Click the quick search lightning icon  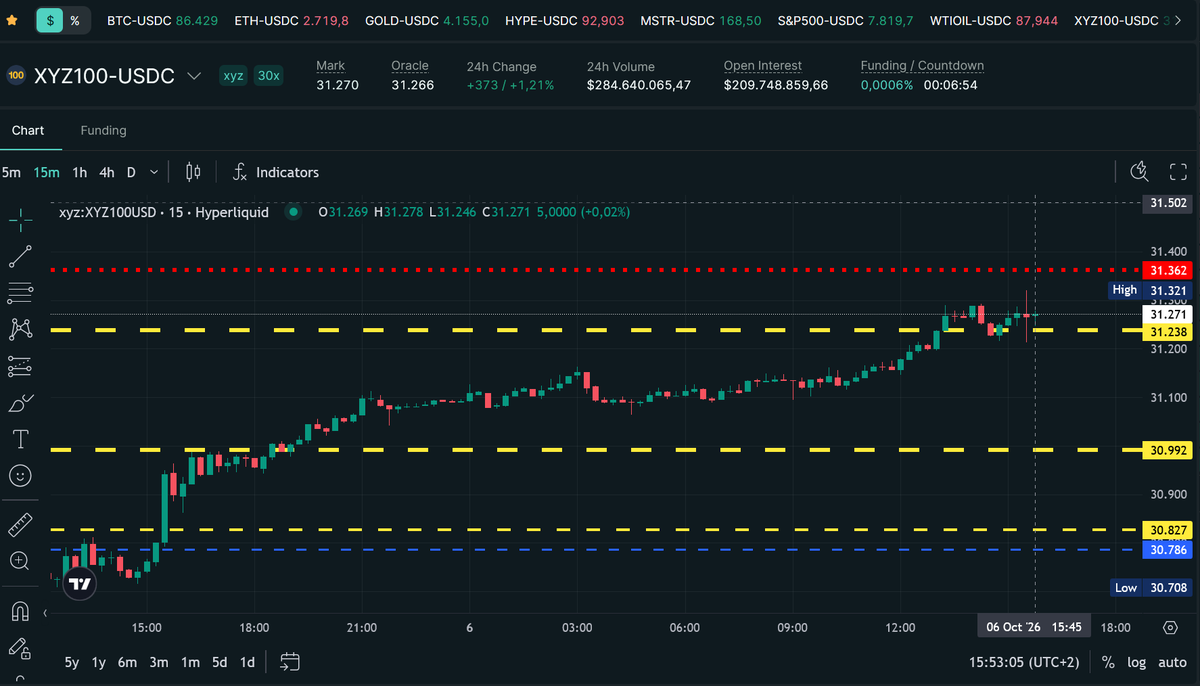coord(1139,172)
